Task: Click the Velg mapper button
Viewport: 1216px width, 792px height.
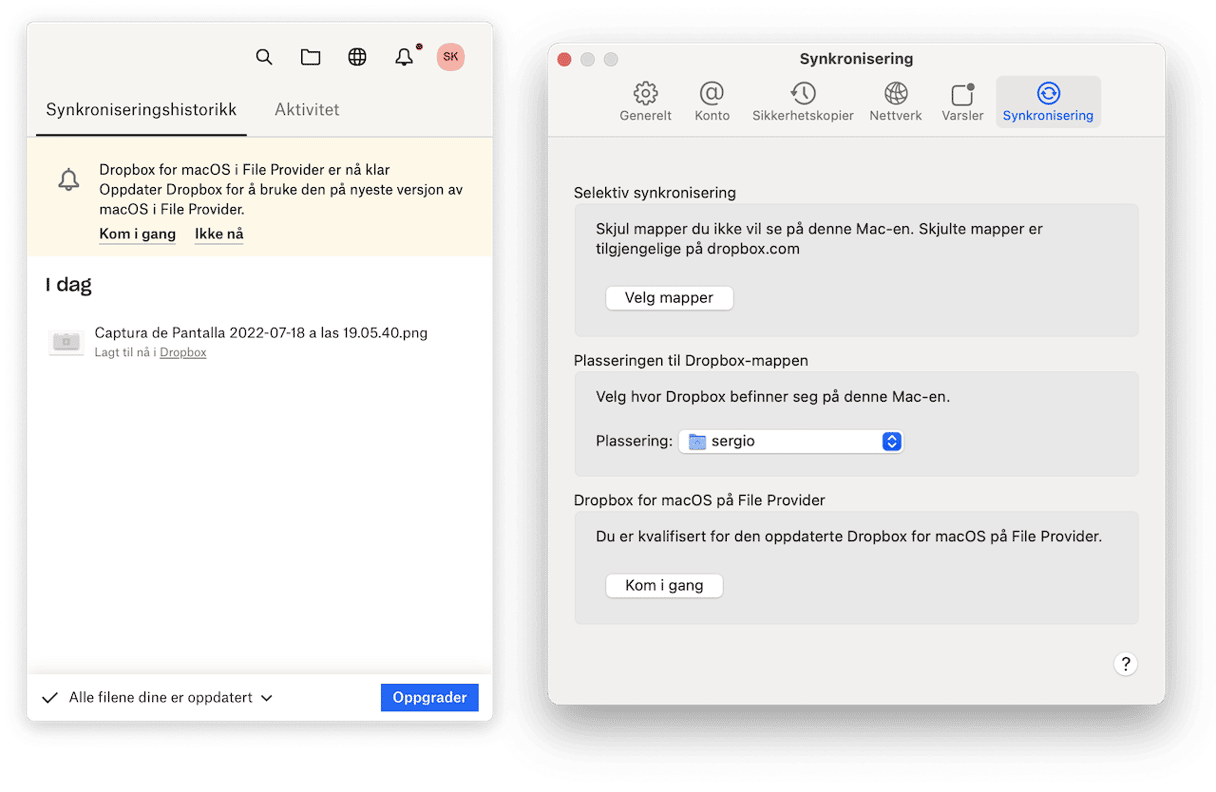Action: 669,298
